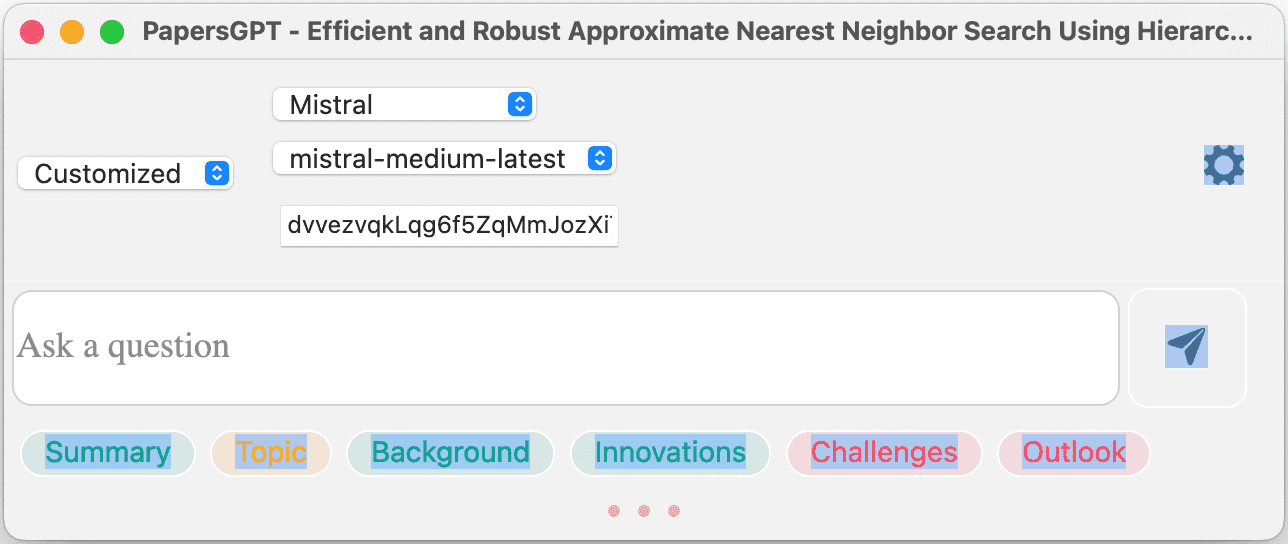Click the first red pagination dot
The height and width of the screenshot is (544, 1288).
(614, 511)
